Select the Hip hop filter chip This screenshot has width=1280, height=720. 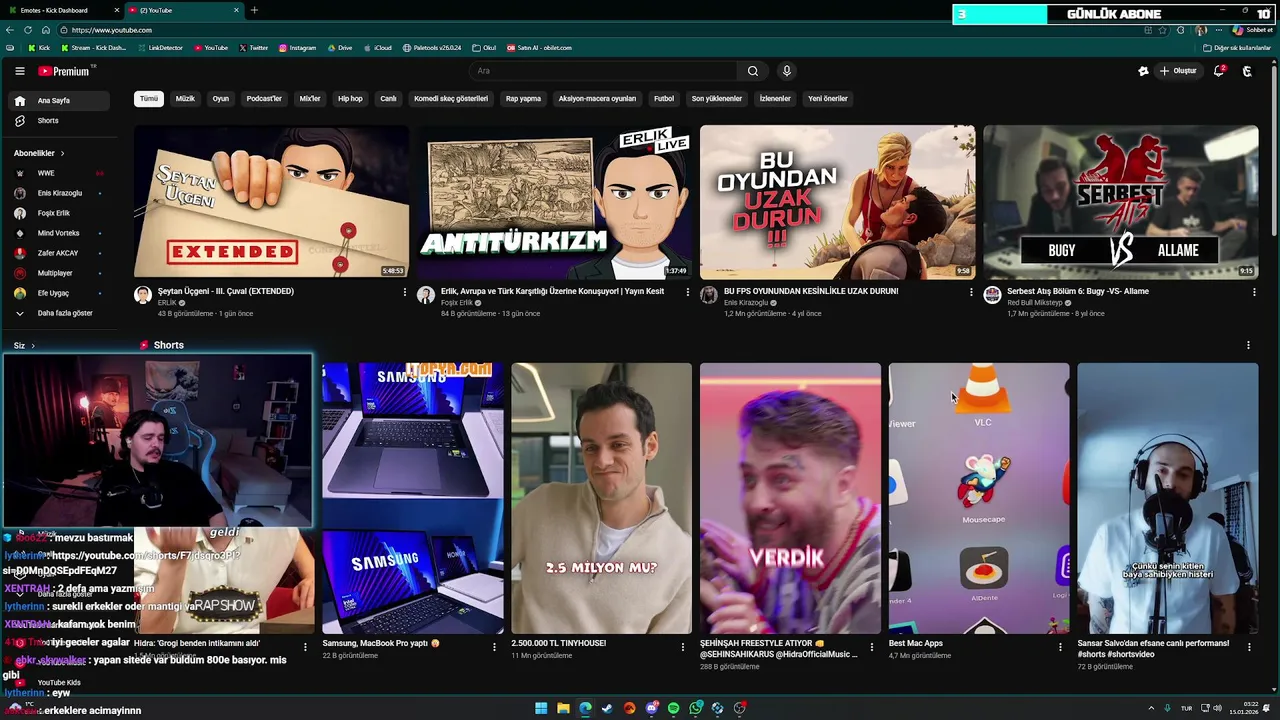(x=350, y=99)
